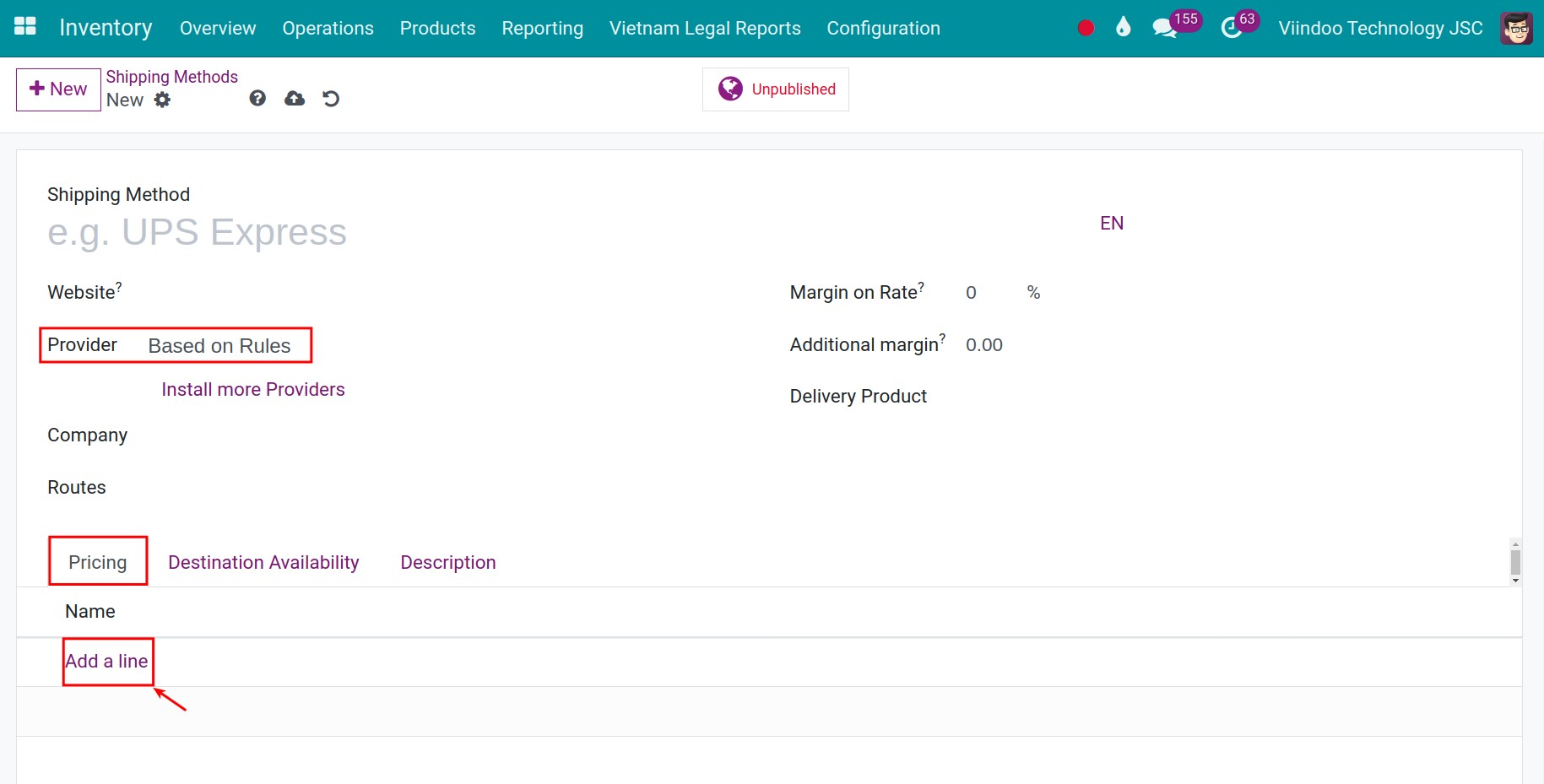Open the Configuration menu
Image resolution: width=1544 pixels, height=784 pixels.
883,28
